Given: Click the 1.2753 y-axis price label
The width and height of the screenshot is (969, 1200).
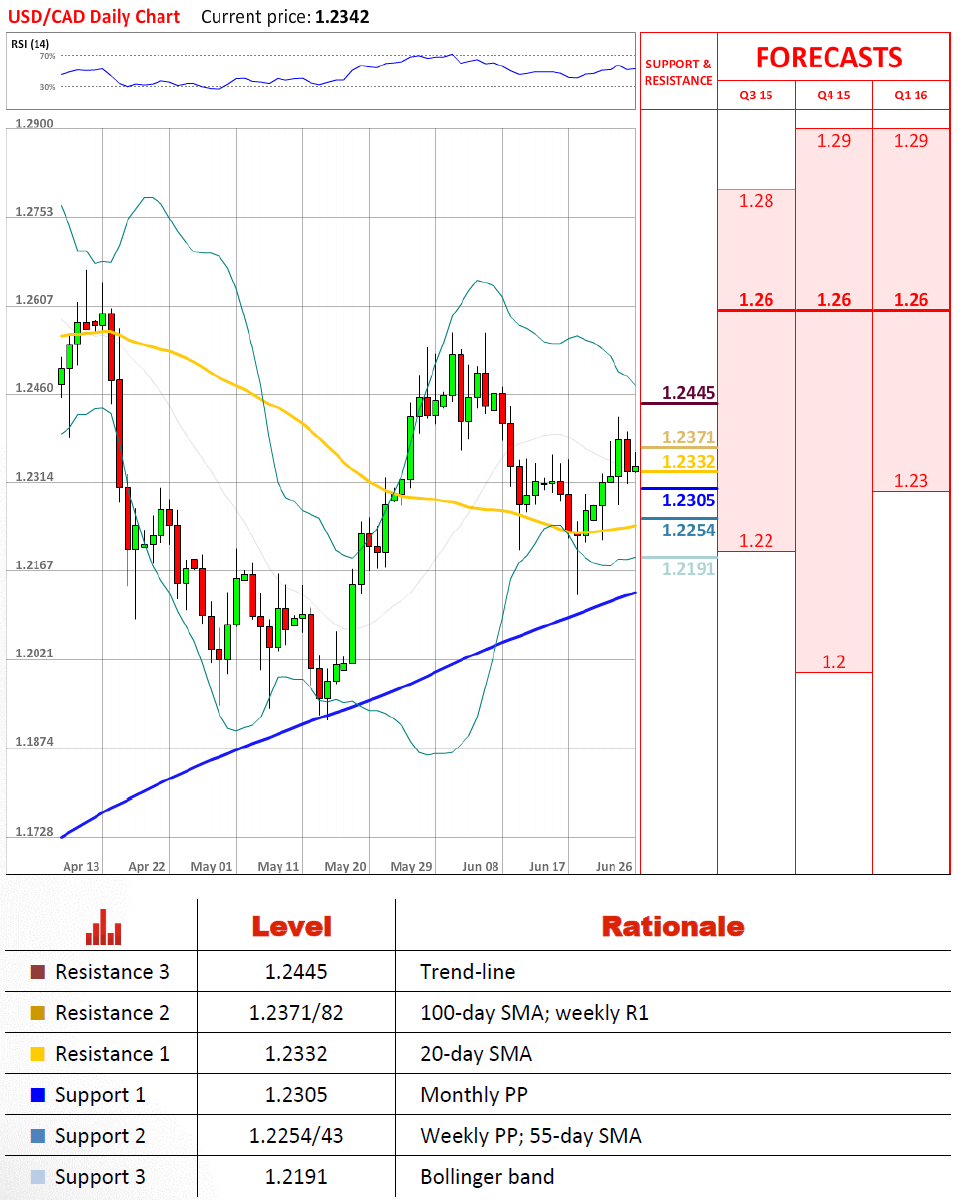Looking at the screenshot, I should [34, 212].
